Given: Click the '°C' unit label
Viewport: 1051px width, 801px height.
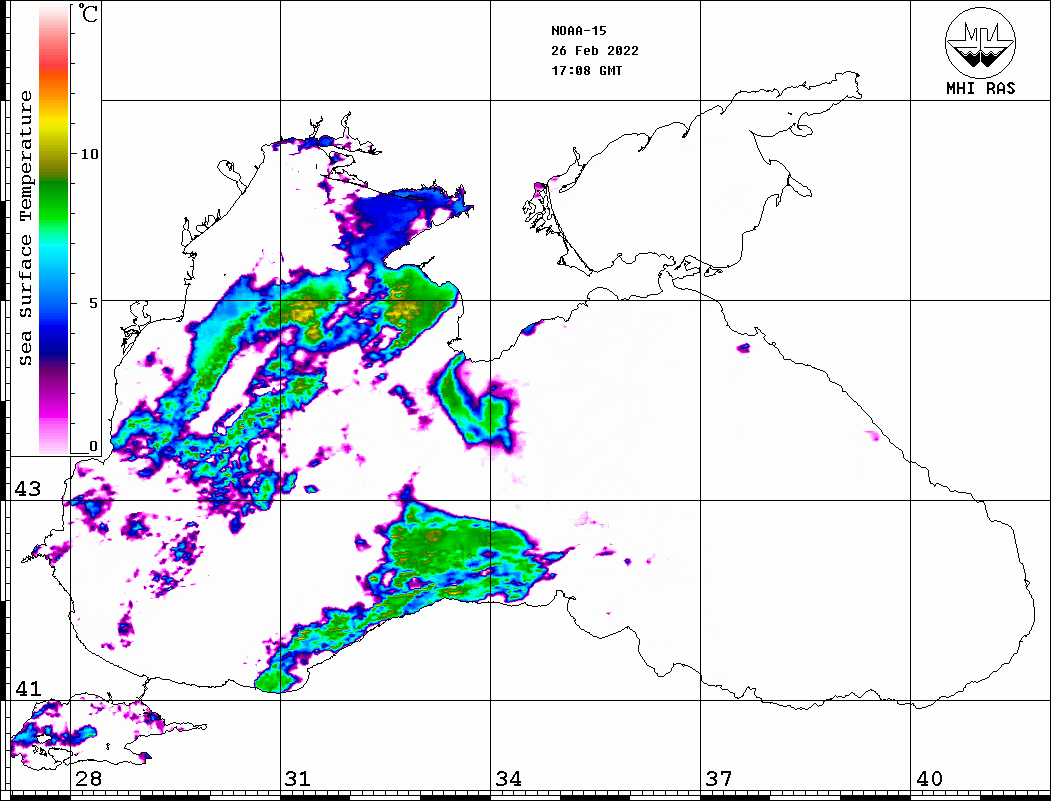Looking at the screenshot, I should (x=88, y=13).
